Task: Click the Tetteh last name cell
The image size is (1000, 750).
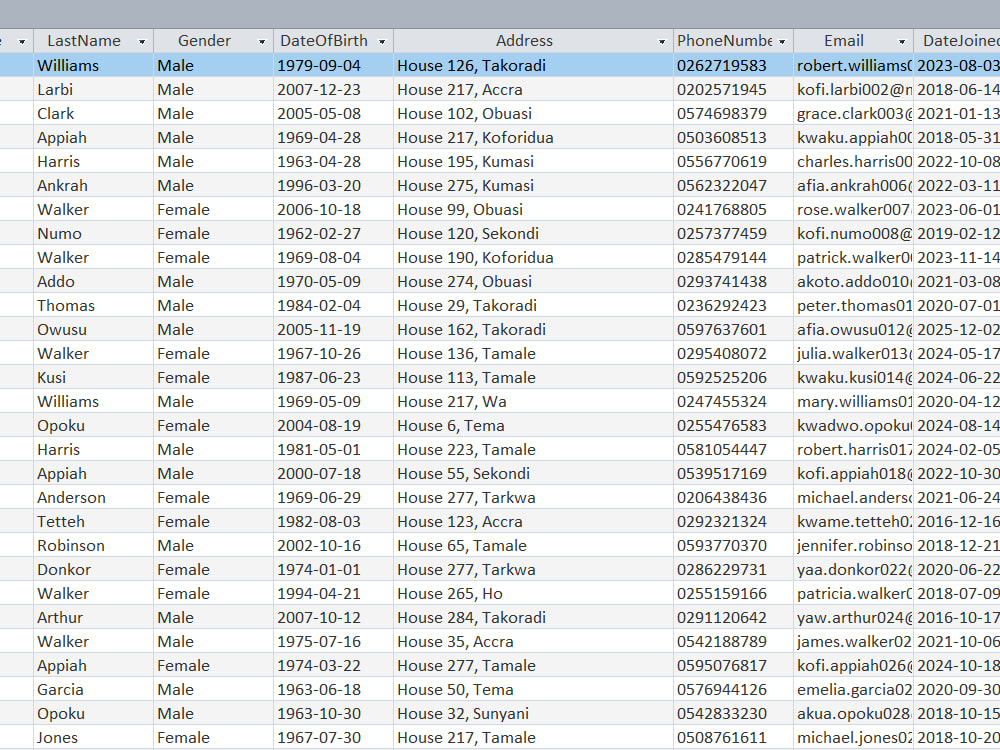Action: [93, 522]
